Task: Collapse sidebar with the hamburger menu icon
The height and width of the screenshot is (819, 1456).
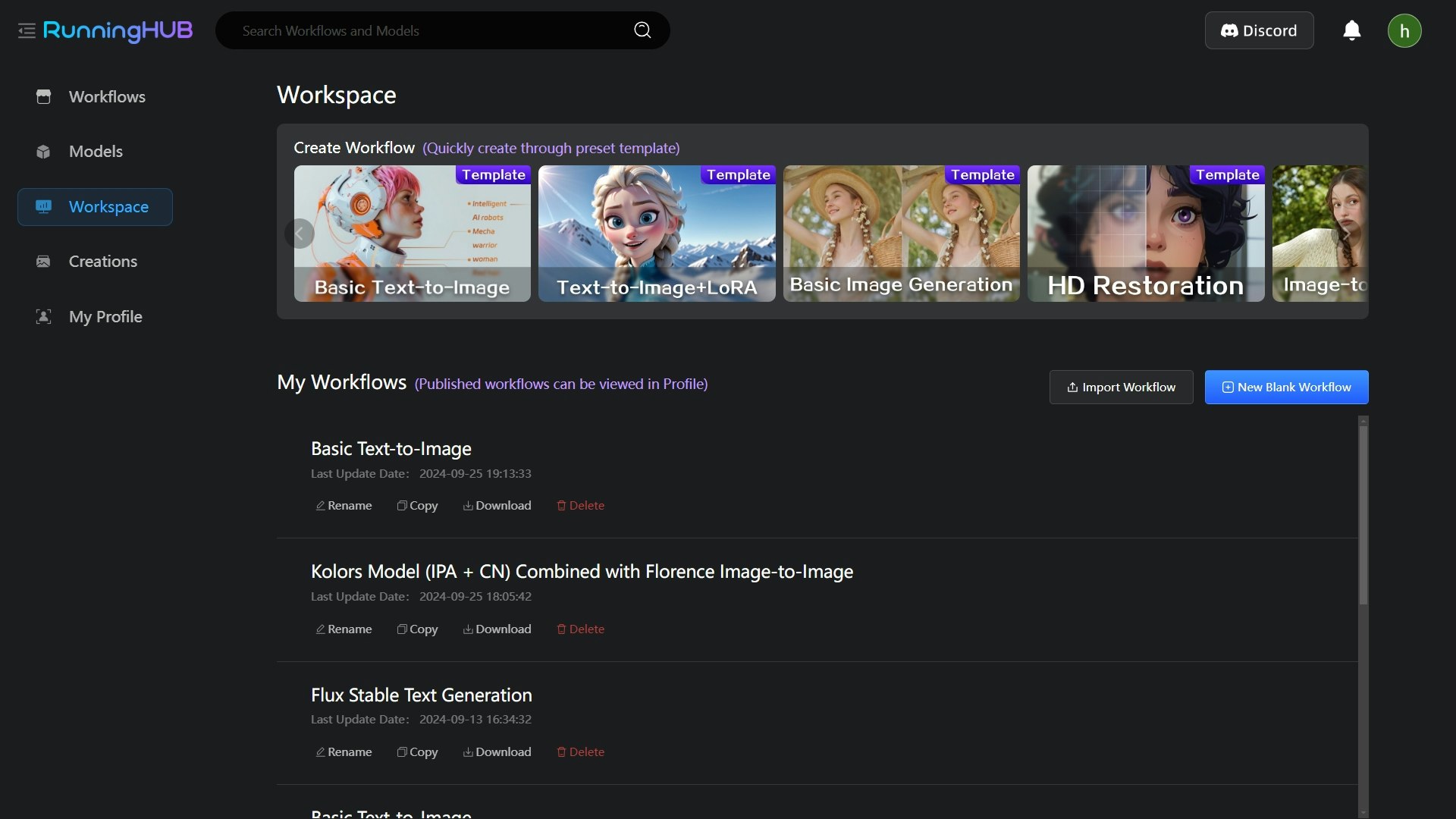Action: pyautogui.click(x=27, y=31)
